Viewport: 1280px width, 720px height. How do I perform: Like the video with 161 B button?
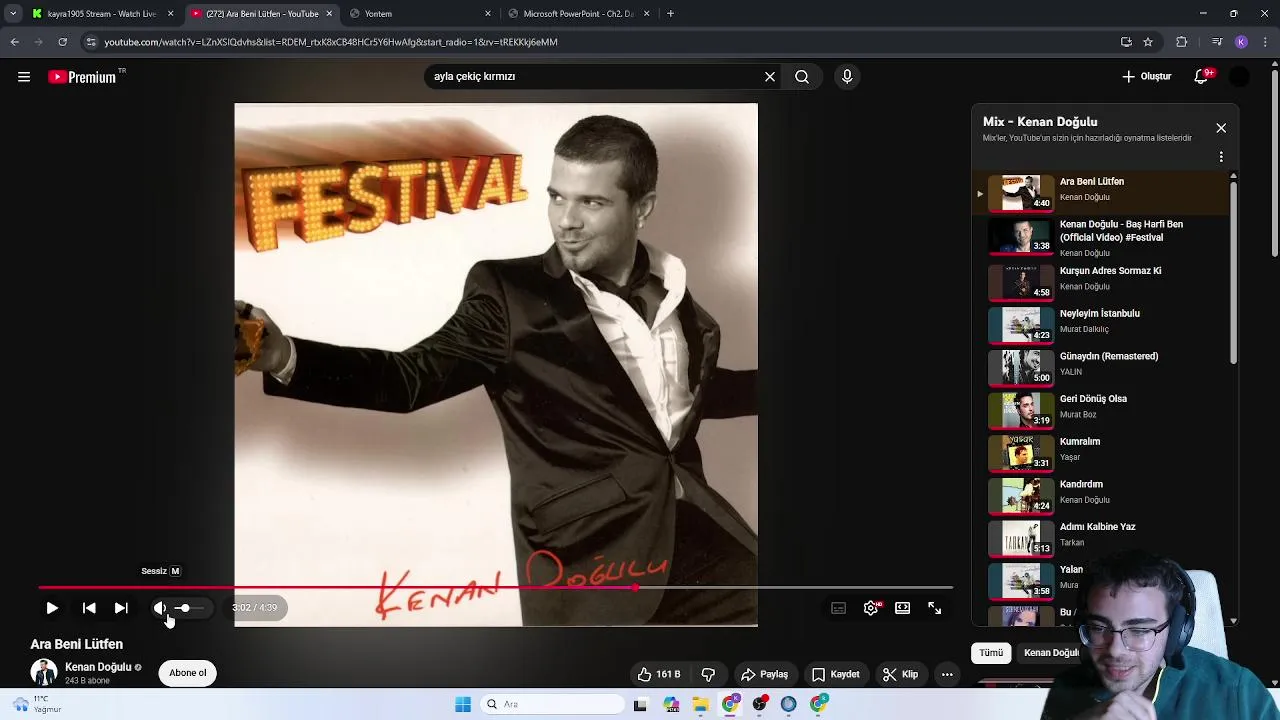658,675
